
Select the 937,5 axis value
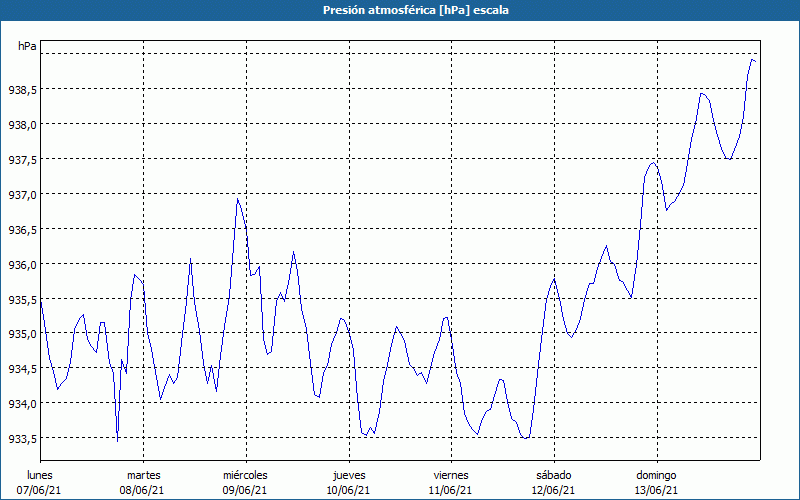pos(22,160)
